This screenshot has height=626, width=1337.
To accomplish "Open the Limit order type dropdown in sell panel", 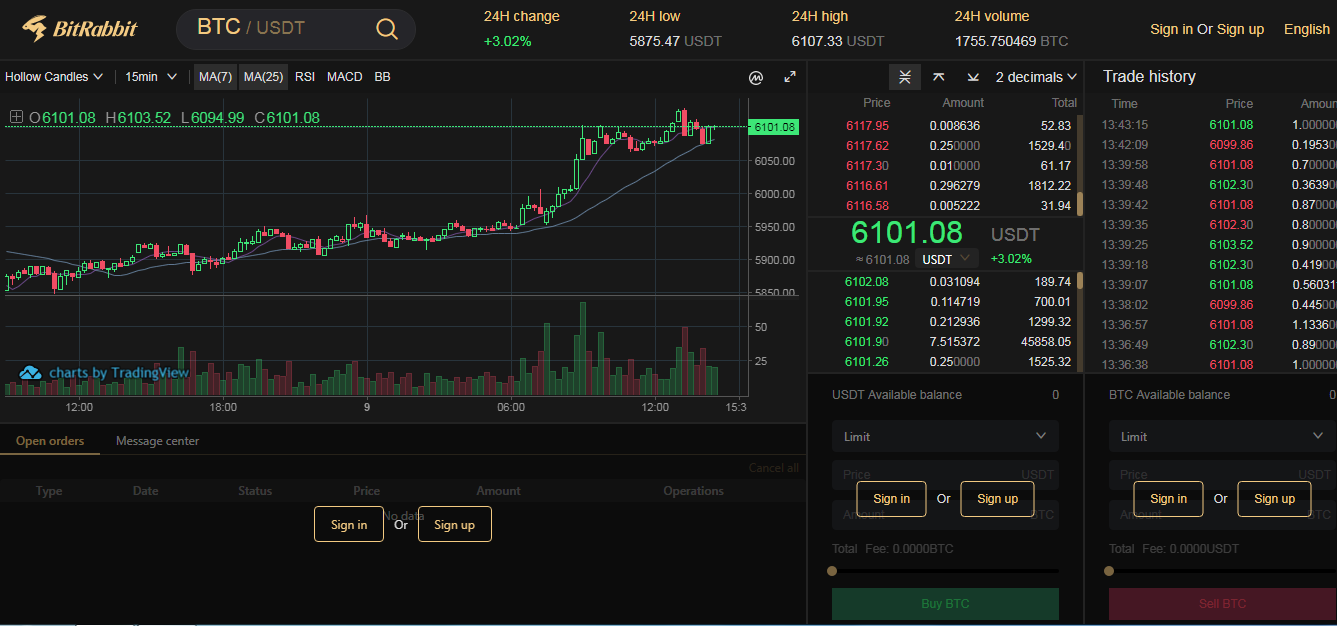I will tap(1222, 436).
